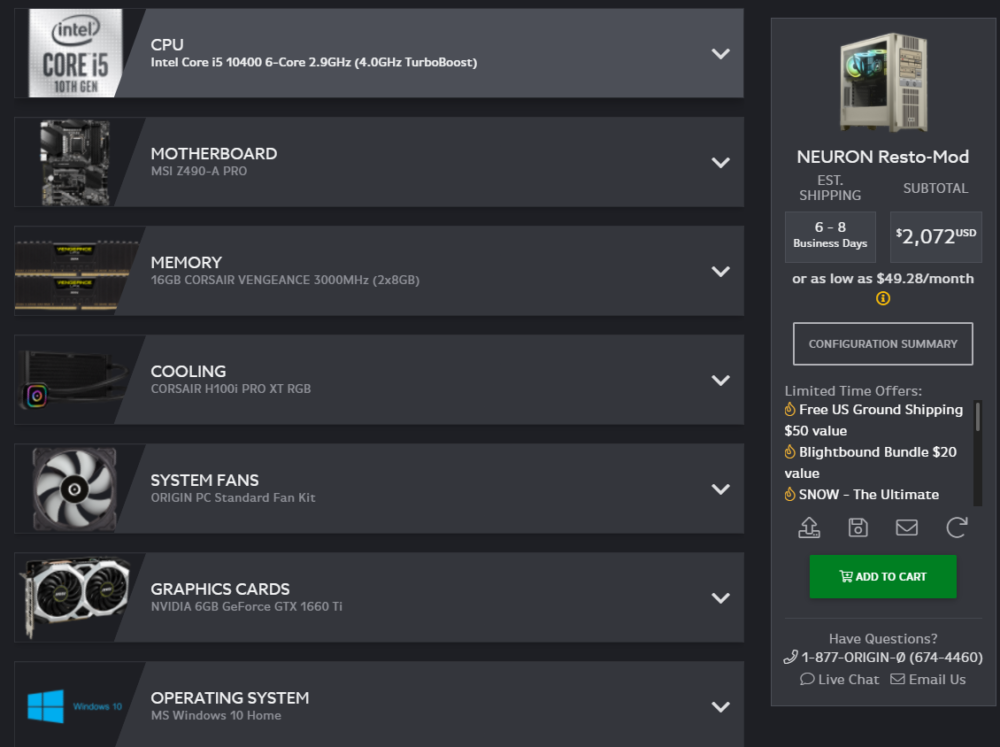
Task: Click the financing info icon
Action: (883, 298)
